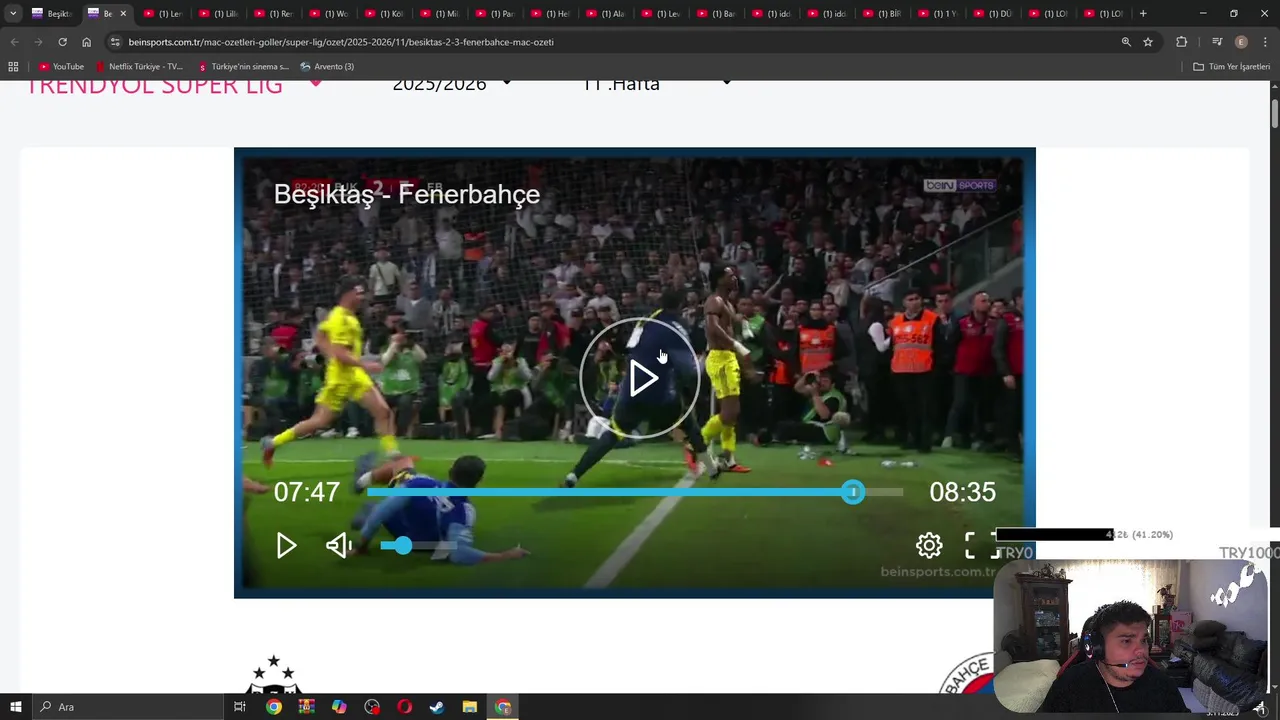Click the browser forward arrow

pyautogui.click(x=38, y=42)
